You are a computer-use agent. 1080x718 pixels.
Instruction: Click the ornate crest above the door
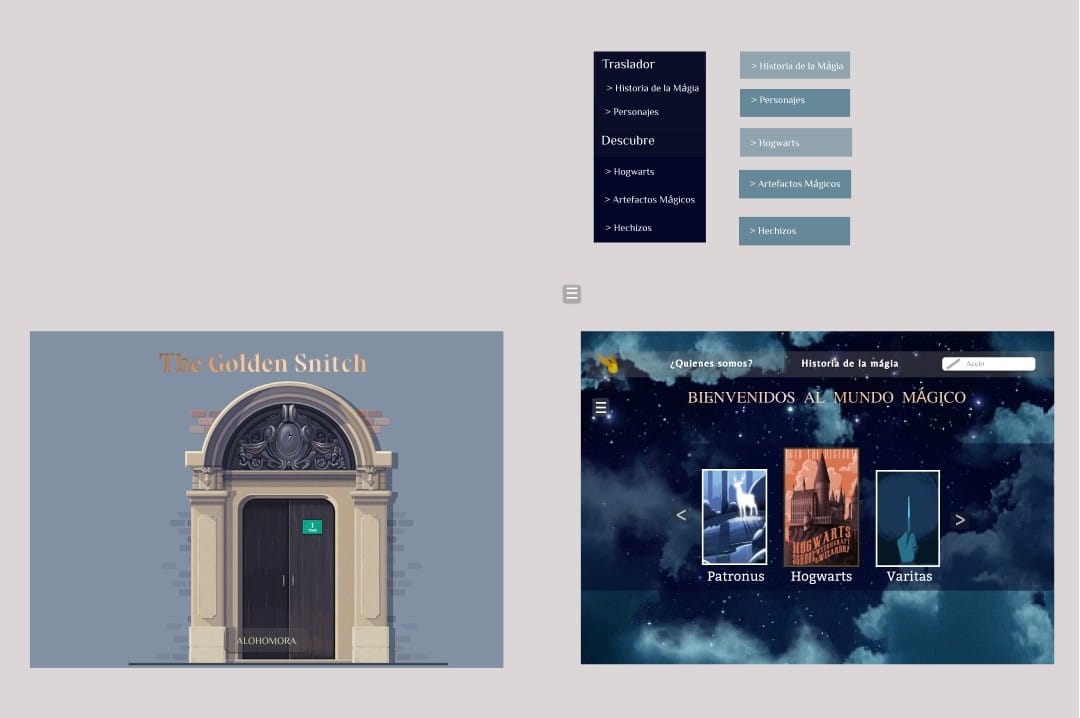pos(289,438)
